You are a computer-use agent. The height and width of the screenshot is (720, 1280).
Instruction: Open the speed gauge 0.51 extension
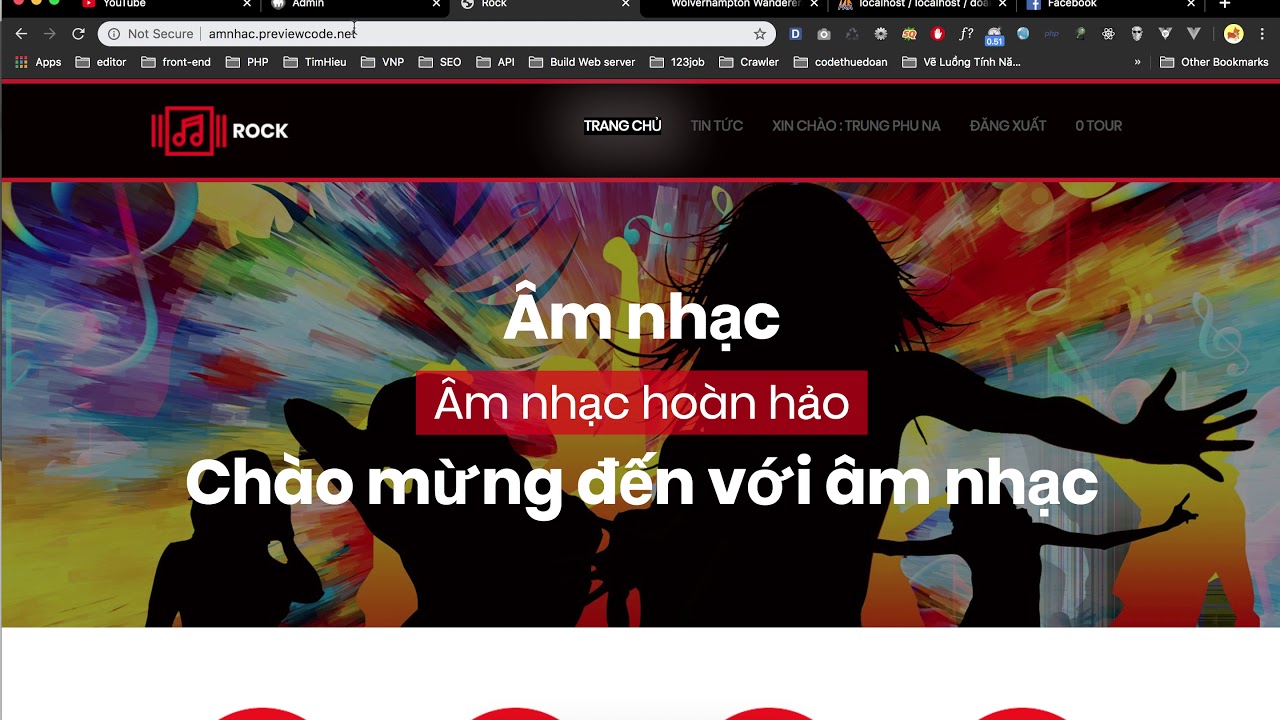994,36
